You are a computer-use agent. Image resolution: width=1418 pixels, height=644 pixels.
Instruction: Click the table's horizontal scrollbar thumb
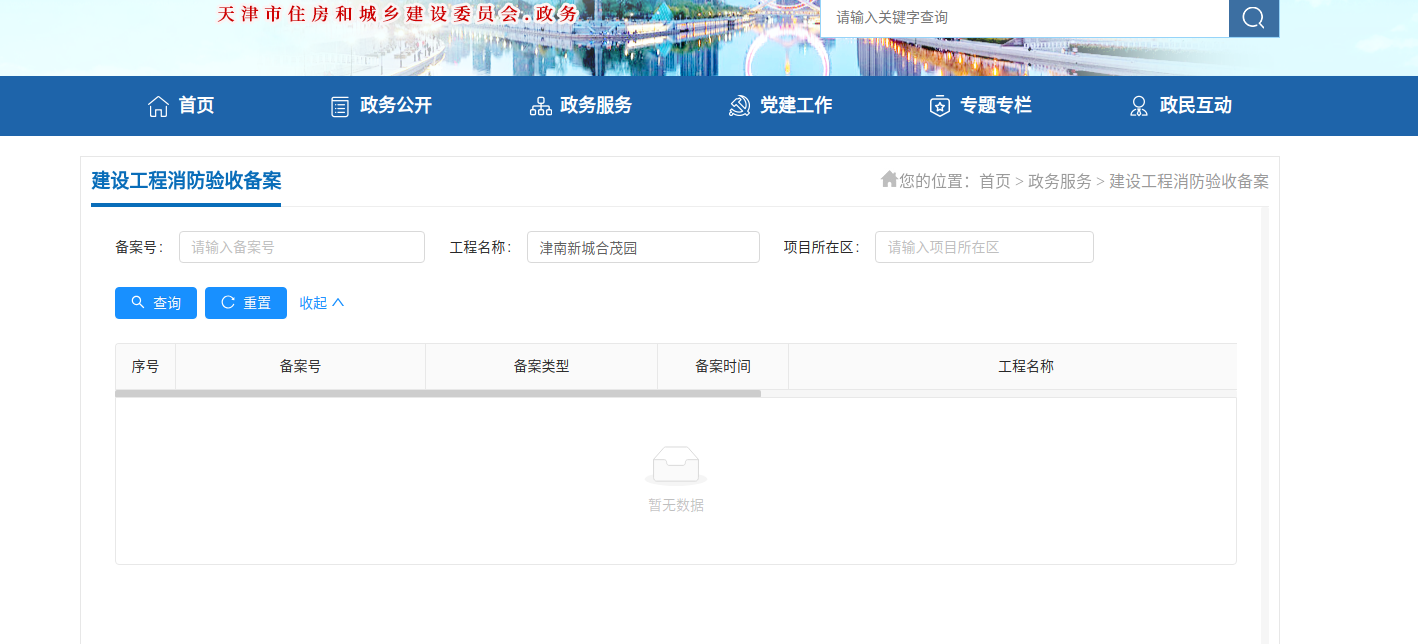pyautogui.click(x=438, y=394)
